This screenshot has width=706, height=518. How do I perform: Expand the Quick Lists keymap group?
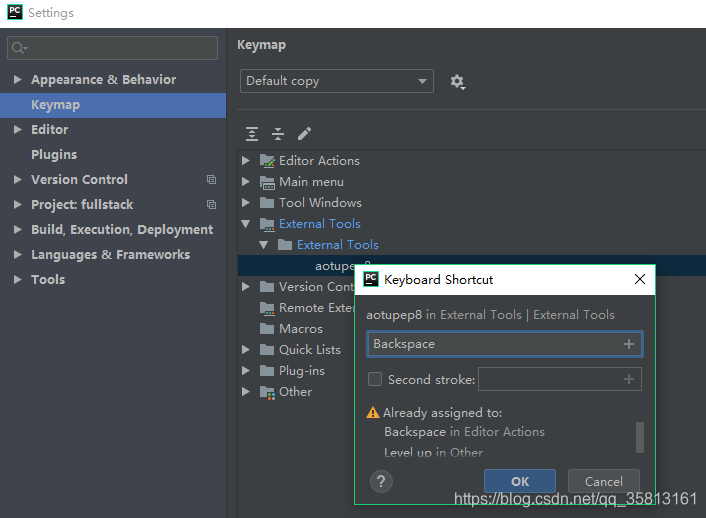(x=246, y=350)
